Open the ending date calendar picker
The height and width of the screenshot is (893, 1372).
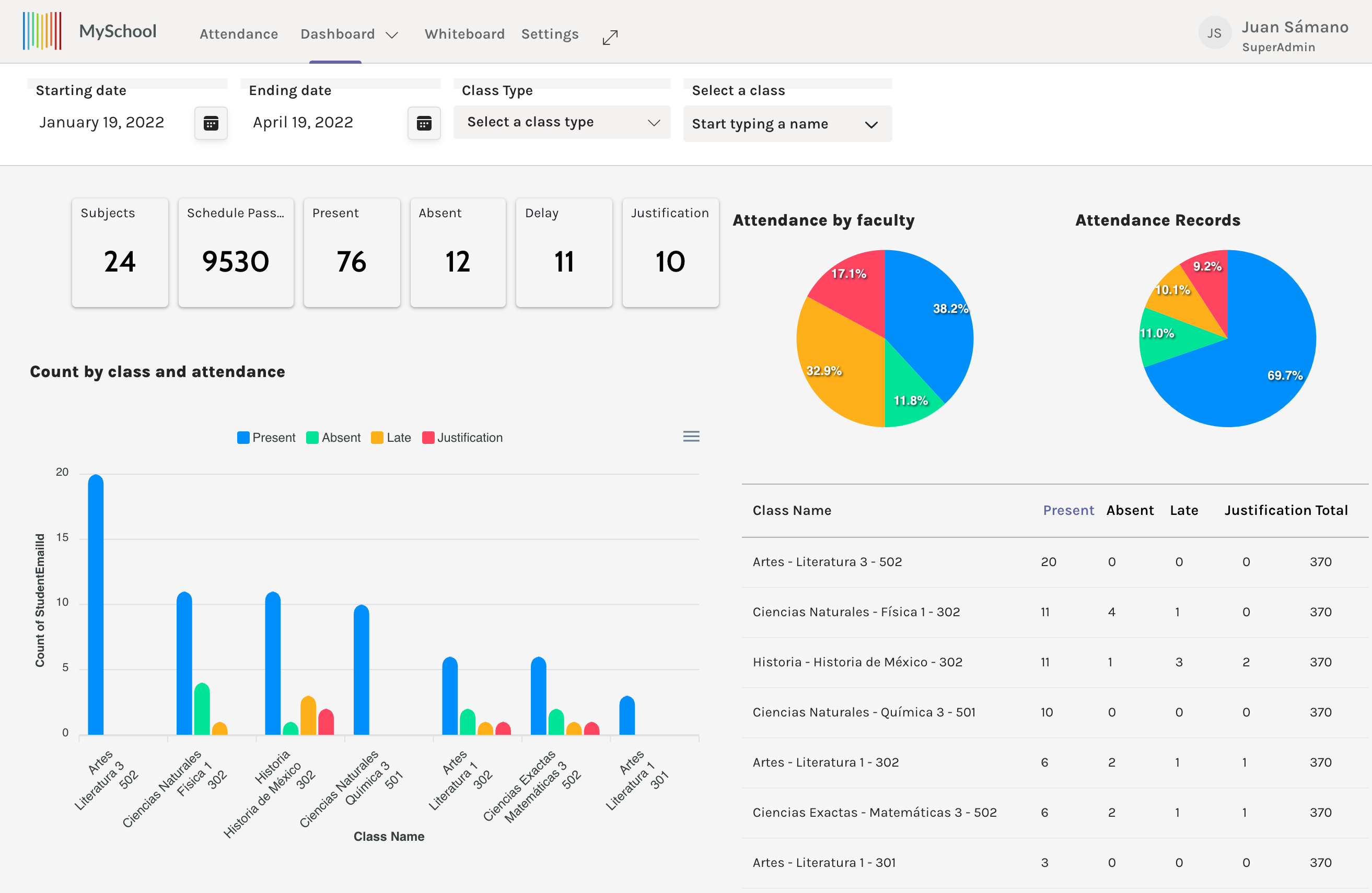pos(424,123)
